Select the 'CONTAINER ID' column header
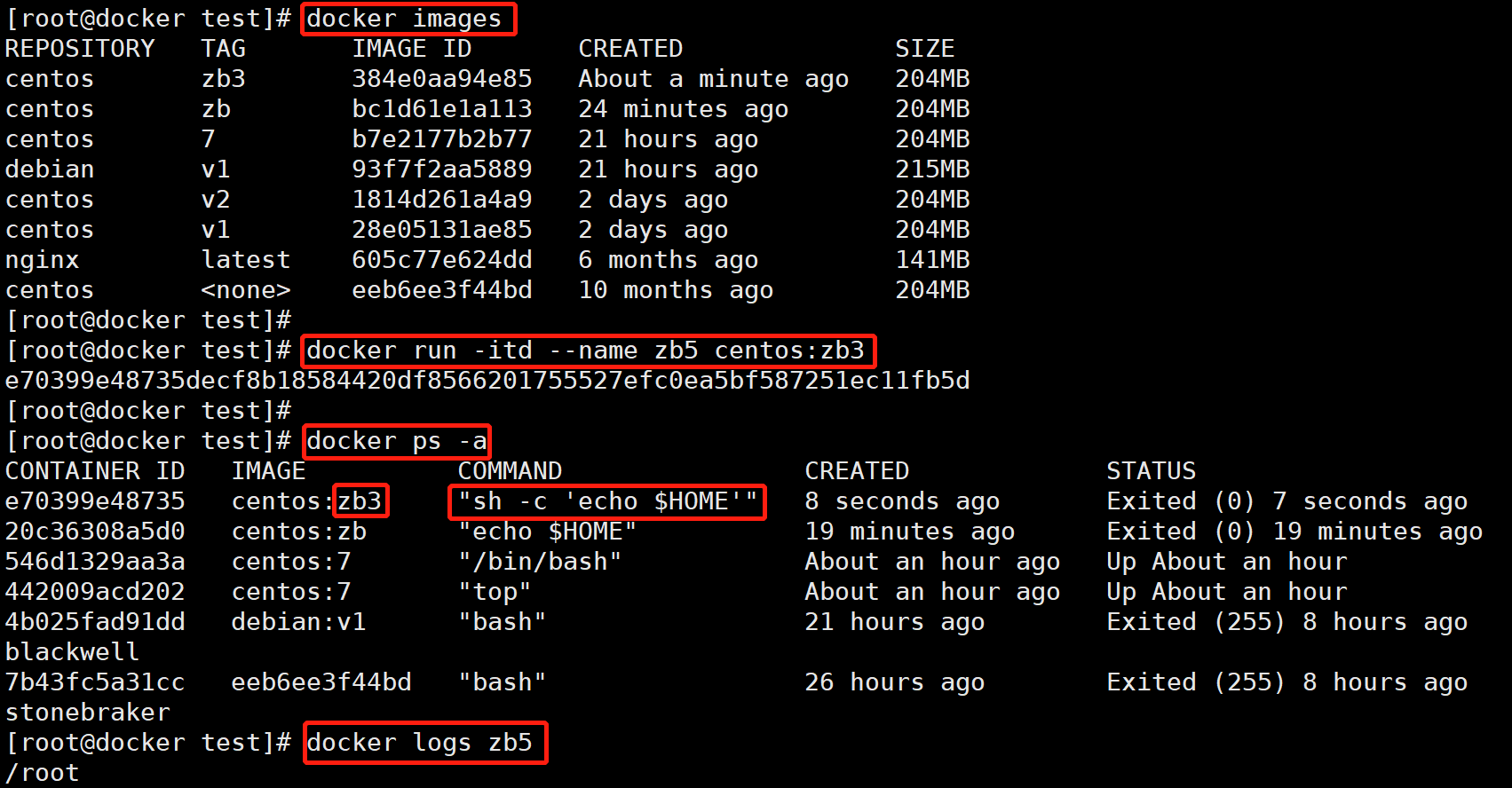 95,471
